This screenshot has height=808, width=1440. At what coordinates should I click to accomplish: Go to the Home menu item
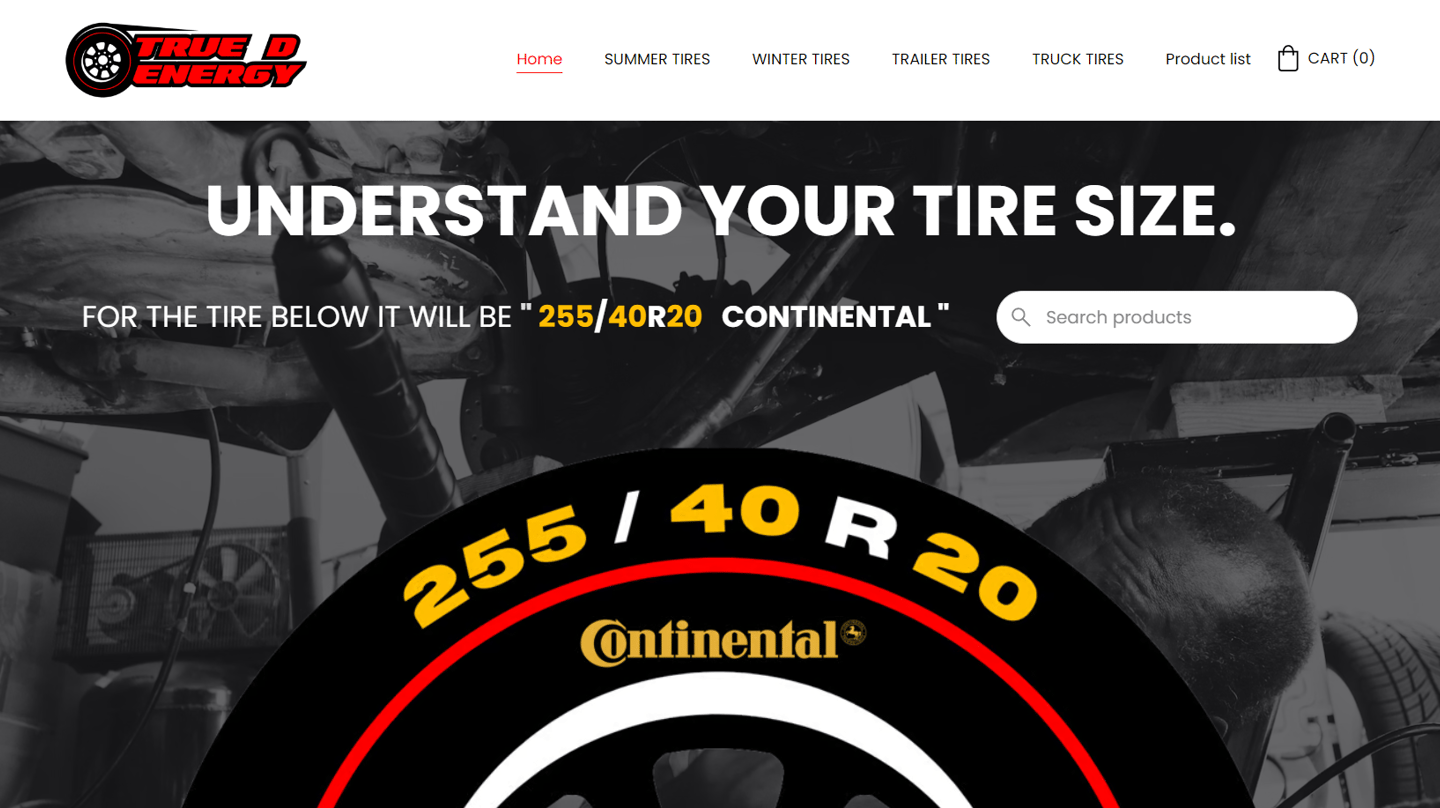coord(539,59)
